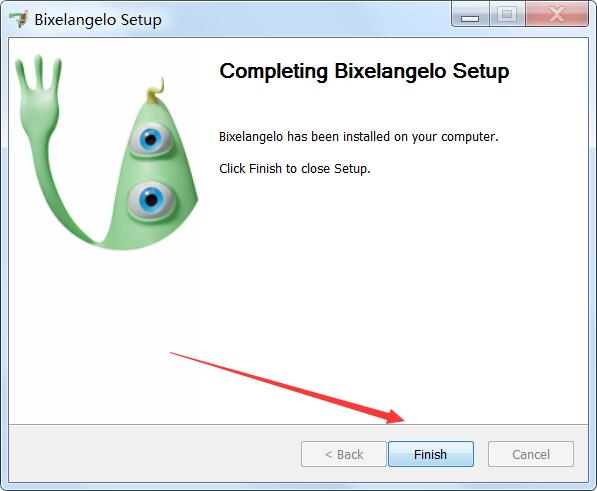Click the 'Click Finish to close Setup' text
This screenshot has width=597, height=491.
tap(295, 168)
